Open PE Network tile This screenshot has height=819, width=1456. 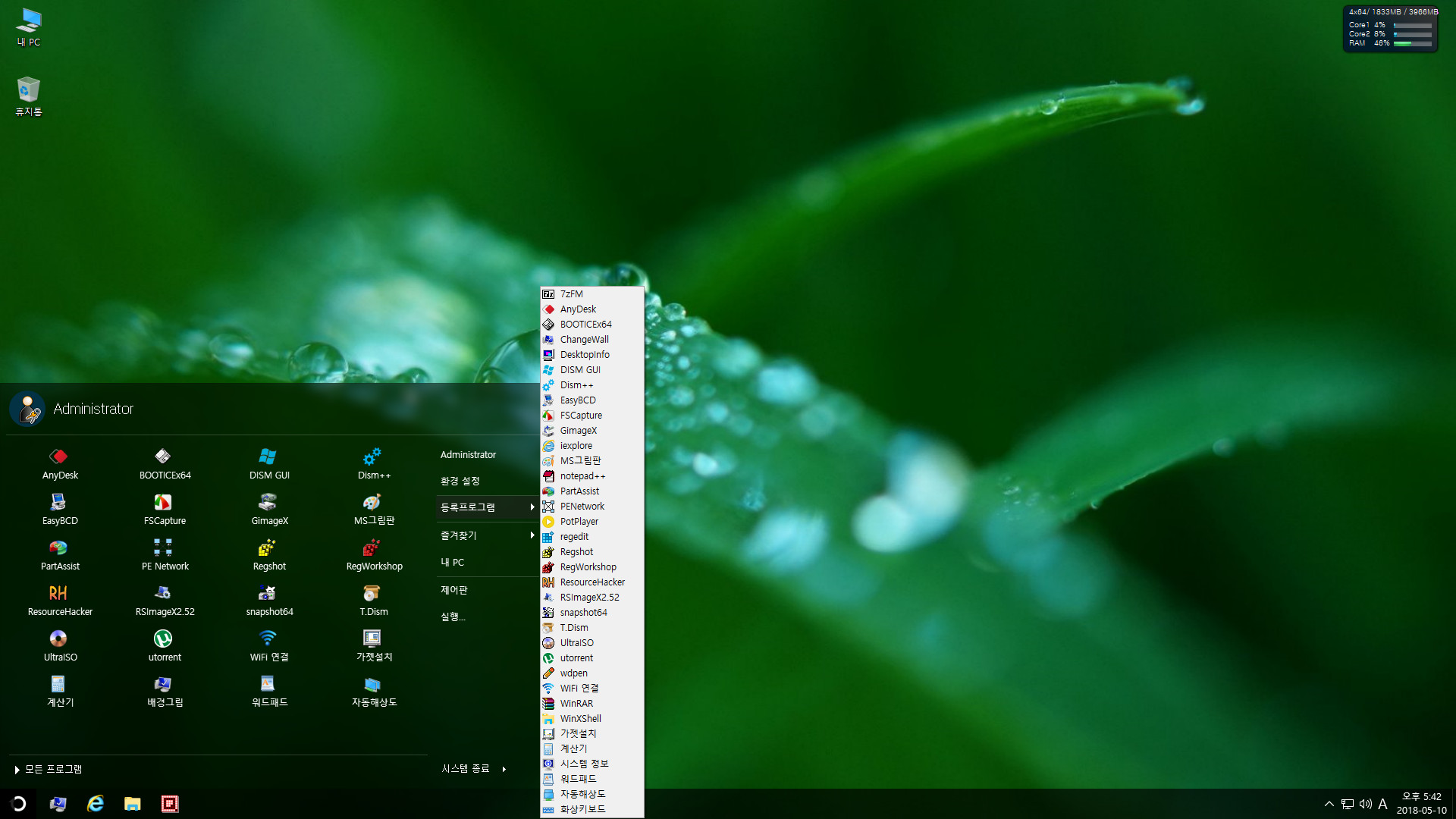(x=165, y=555)
